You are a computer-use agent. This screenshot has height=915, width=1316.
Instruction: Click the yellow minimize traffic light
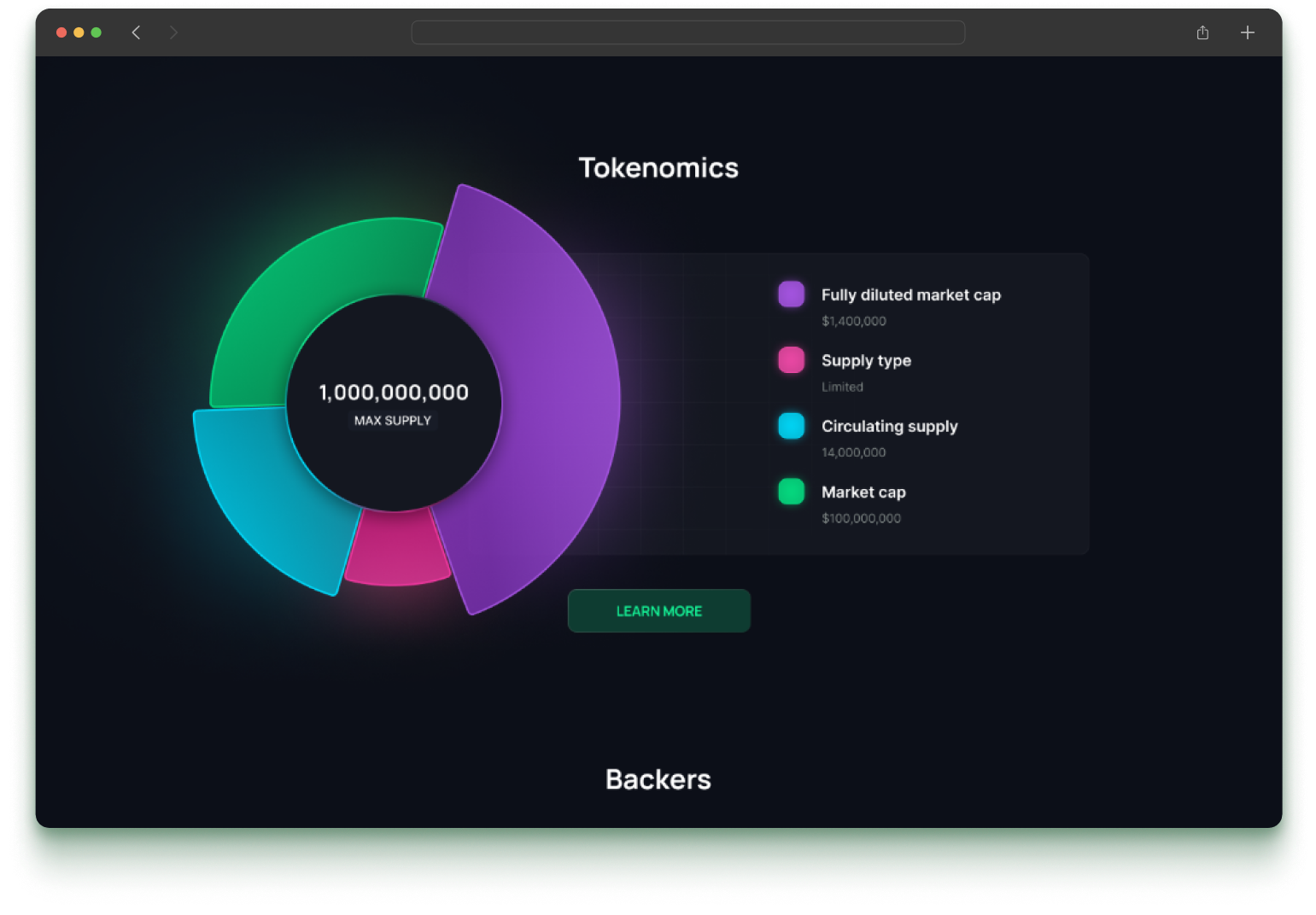click(x=78, y=32)
